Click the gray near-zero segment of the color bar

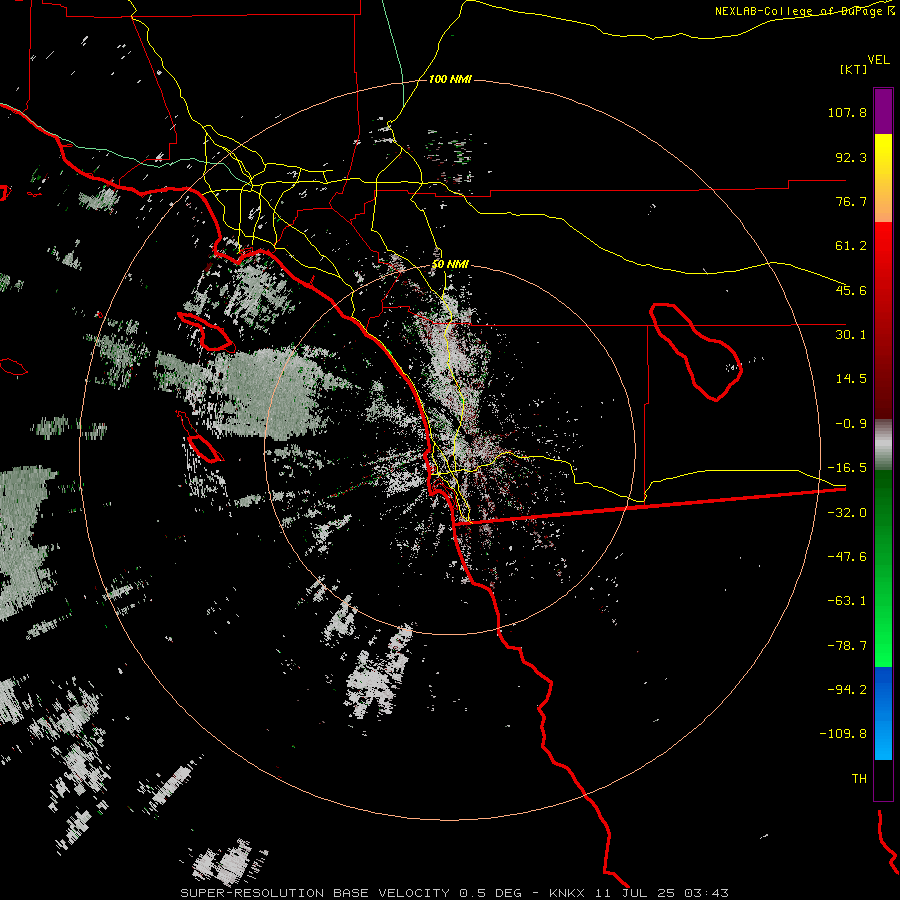883,445
